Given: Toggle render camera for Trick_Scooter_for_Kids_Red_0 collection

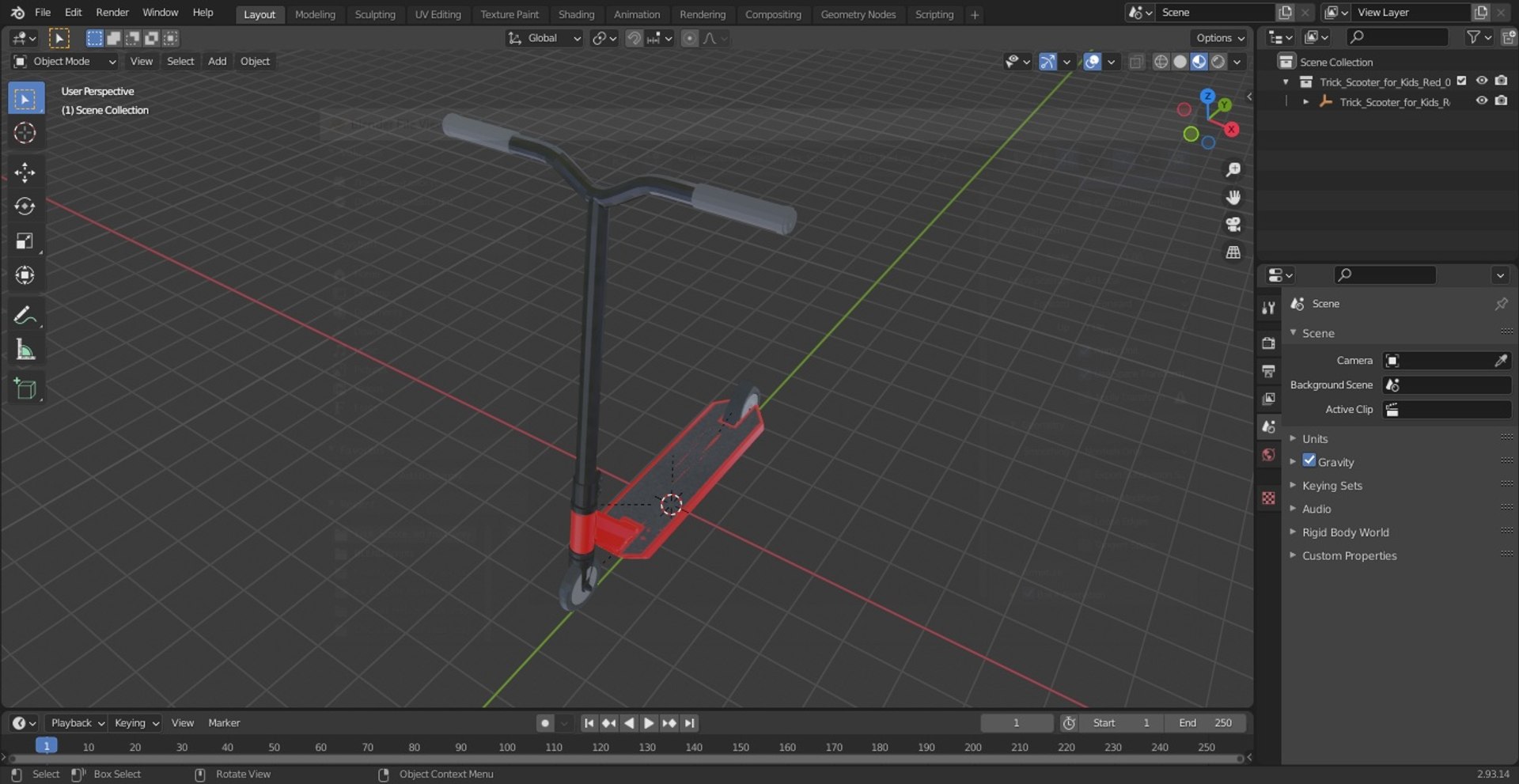Looking at the screenshot, I should (1501, 81).
